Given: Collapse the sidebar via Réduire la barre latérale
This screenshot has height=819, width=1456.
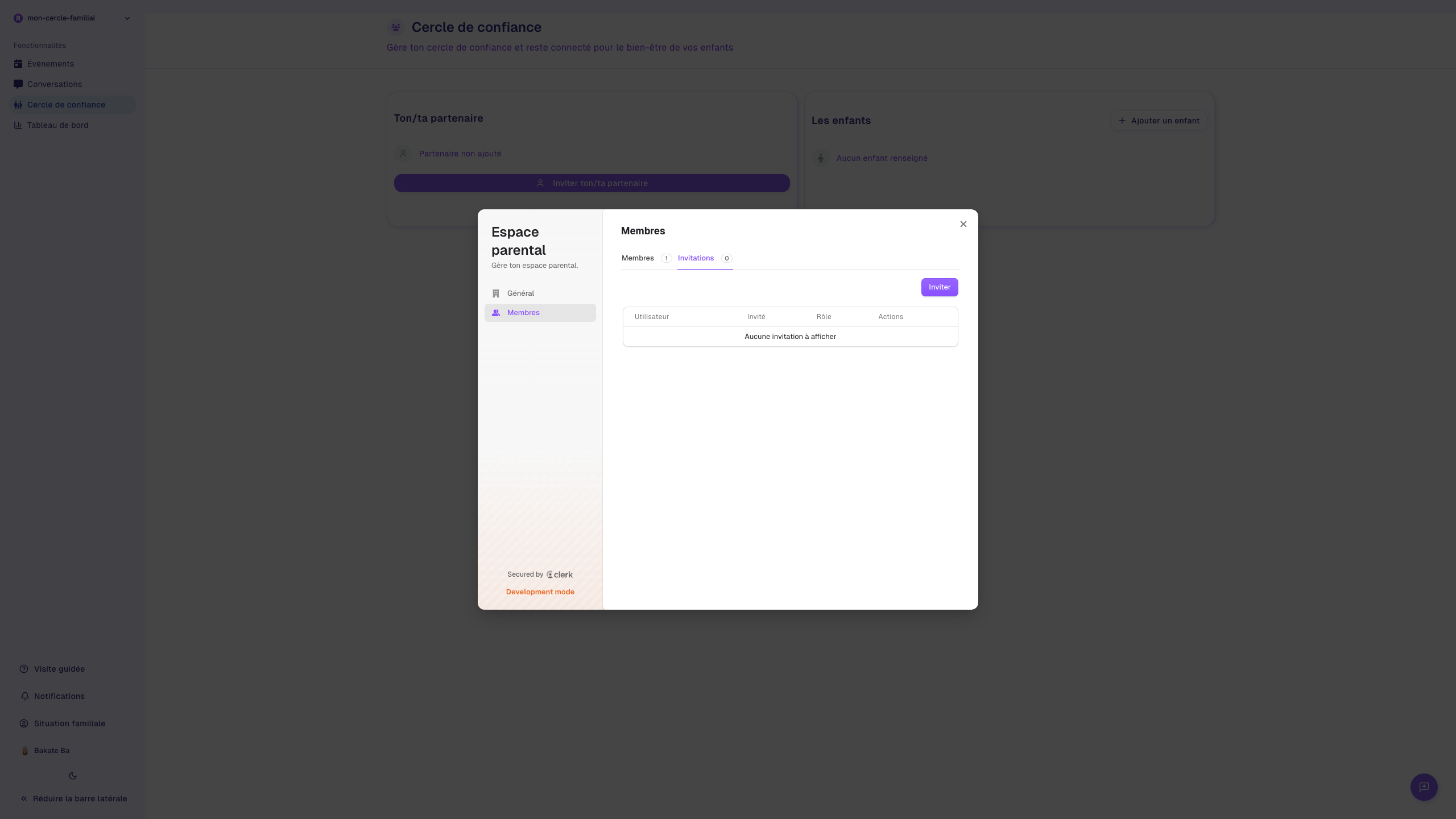Looking at the screenshot, I should point(73,798).
